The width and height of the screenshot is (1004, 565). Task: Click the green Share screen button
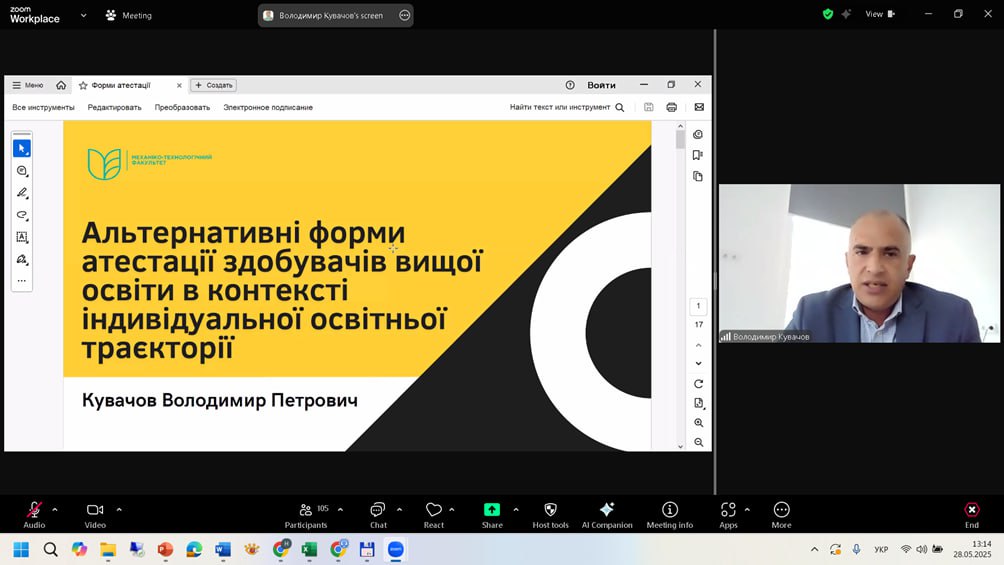[492, 510]
